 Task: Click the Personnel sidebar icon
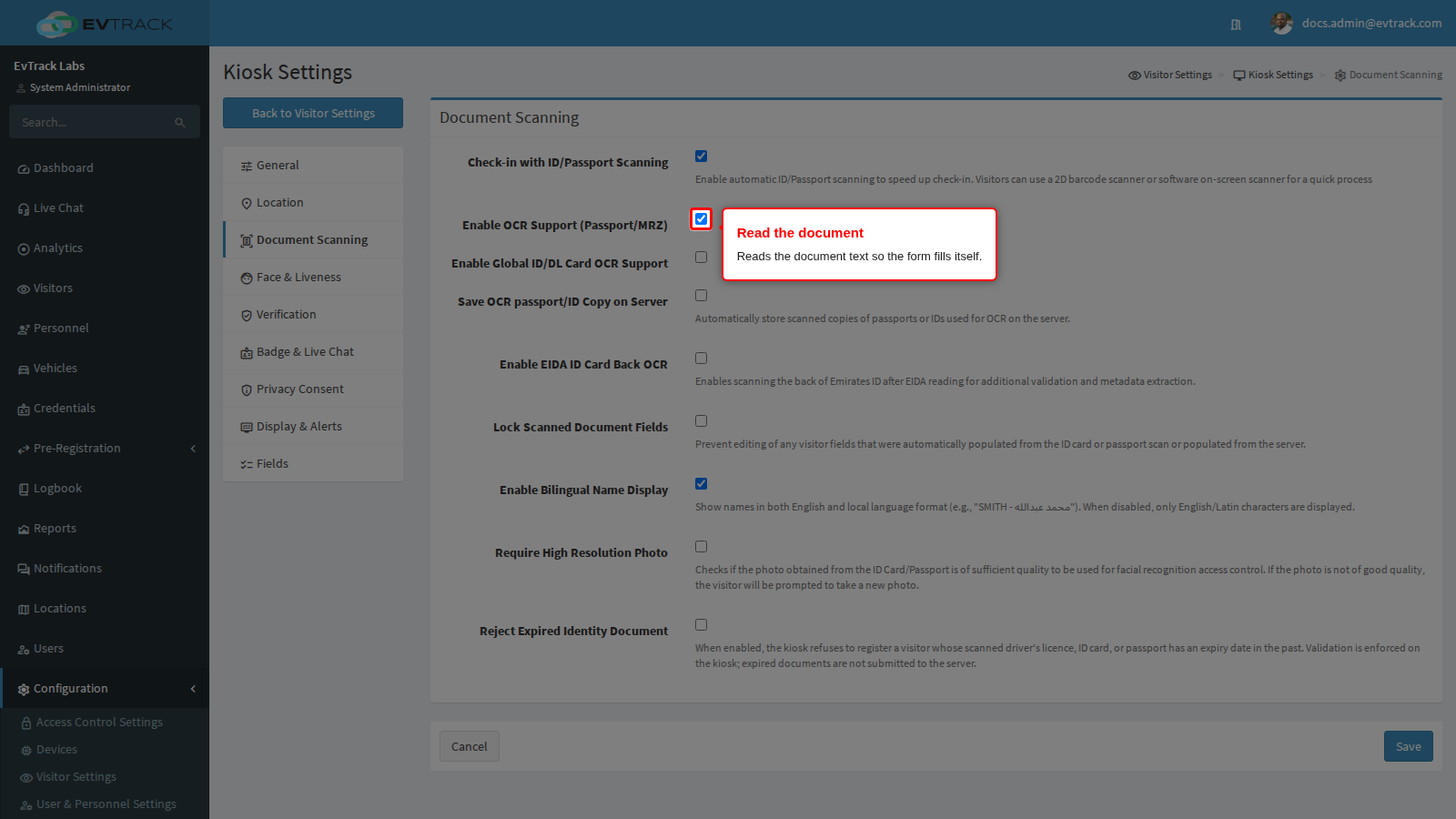coord(24,329)
